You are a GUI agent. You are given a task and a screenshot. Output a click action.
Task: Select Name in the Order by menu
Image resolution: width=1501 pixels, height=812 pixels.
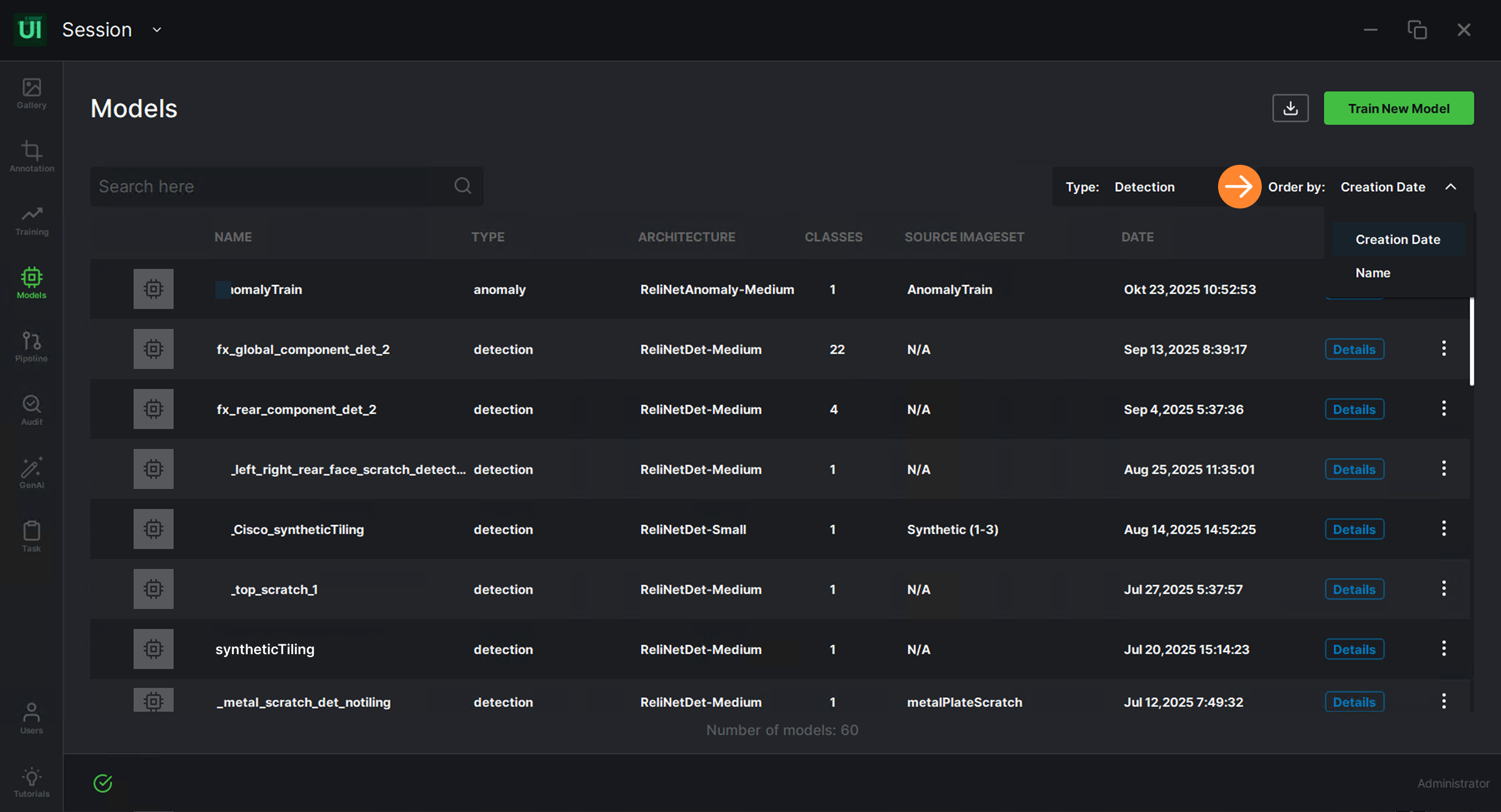(x=1372, y=272)
